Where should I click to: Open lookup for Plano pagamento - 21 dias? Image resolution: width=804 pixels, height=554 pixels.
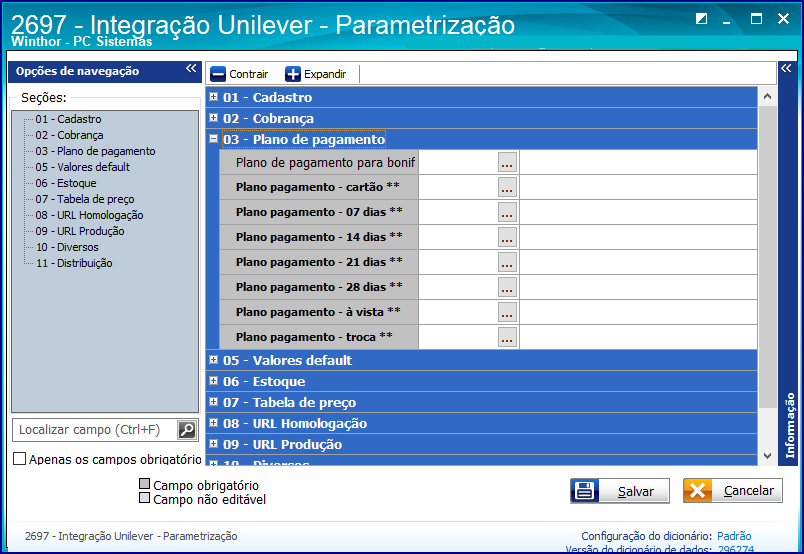pos(507,262)
